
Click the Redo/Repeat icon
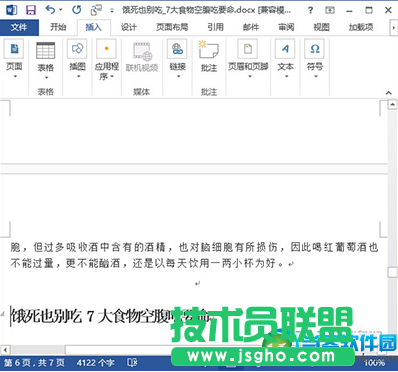(x=77, y=10)
